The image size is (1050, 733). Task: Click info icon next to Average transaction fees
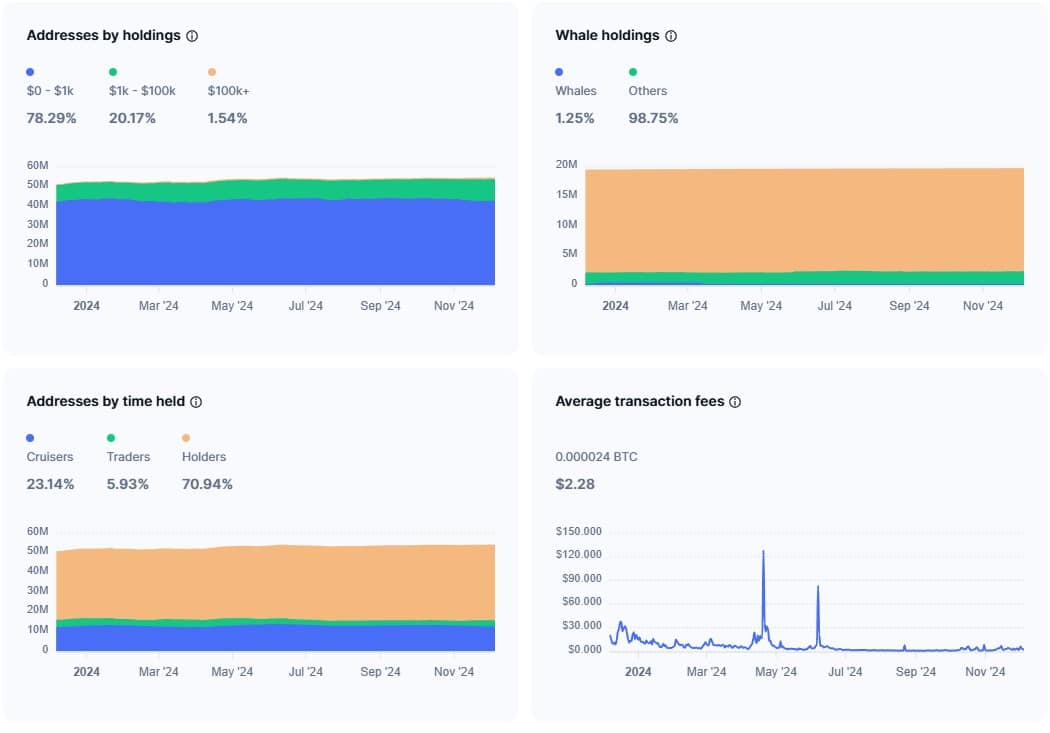coord(735,402)
